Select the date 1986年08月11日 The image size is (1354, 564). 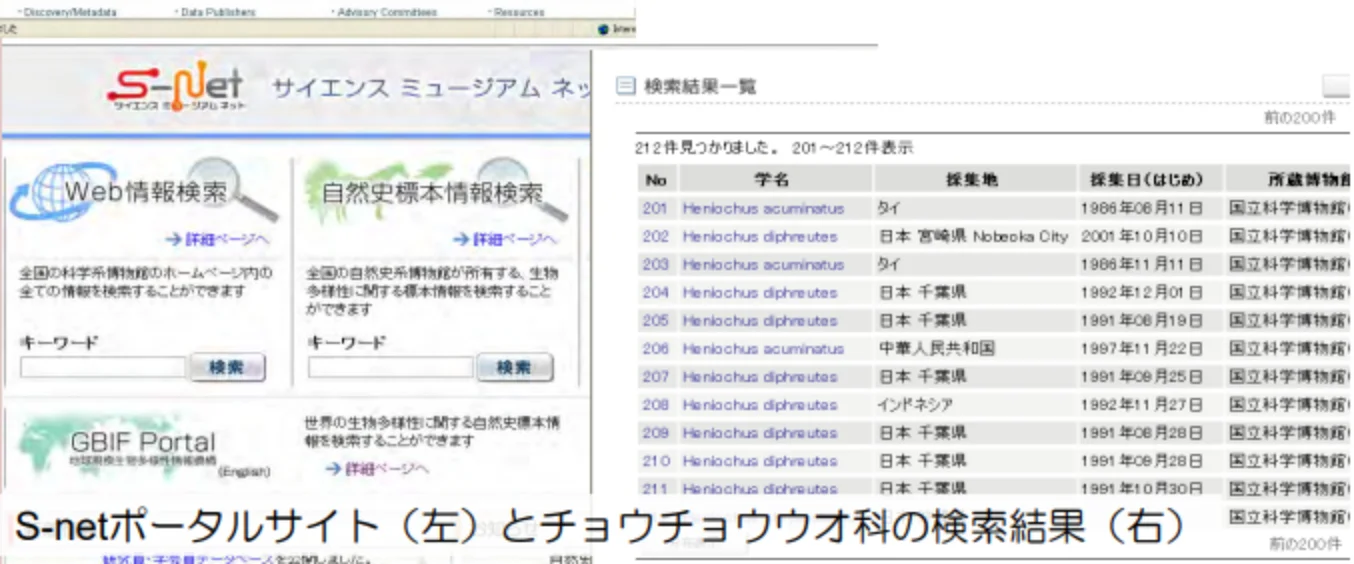point(1141,209)
